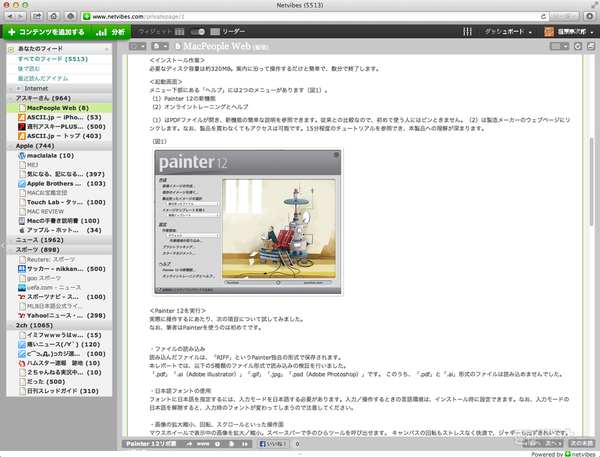
Task: Select the Macの手書き説明書 (100) feed
Action: click(x=59, y=221)
